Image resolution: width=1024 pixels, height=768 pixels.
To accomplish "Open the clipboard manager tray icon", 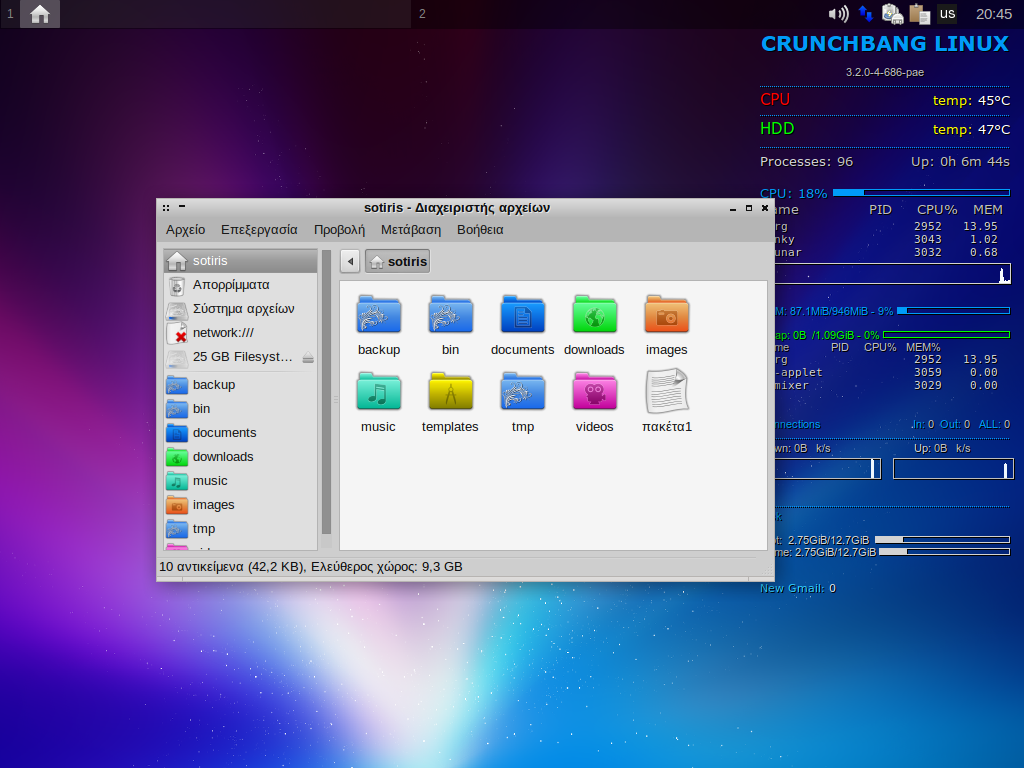I will pyautogui.click(x=920, y=14).
